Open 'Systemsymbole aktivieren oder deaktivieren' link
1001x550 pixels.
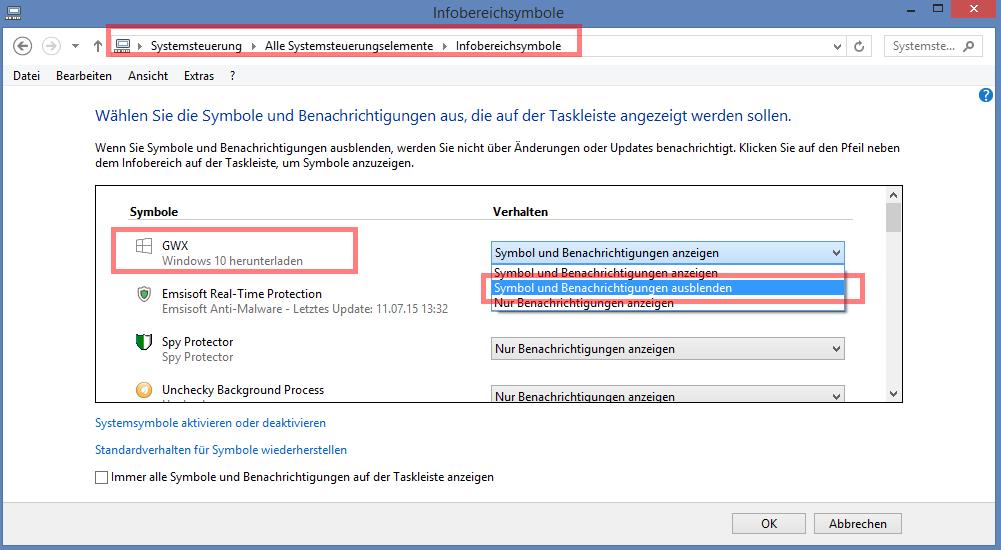[x=211, y=423]
